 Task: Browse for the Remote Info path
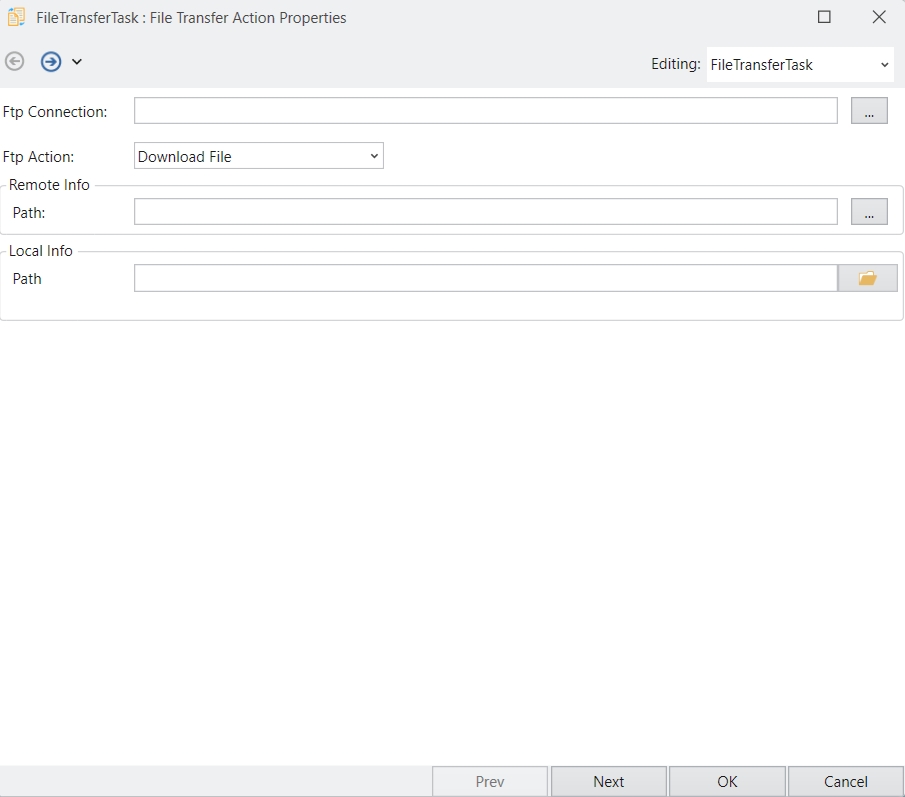pyautogui.click(x=869, y=212)
